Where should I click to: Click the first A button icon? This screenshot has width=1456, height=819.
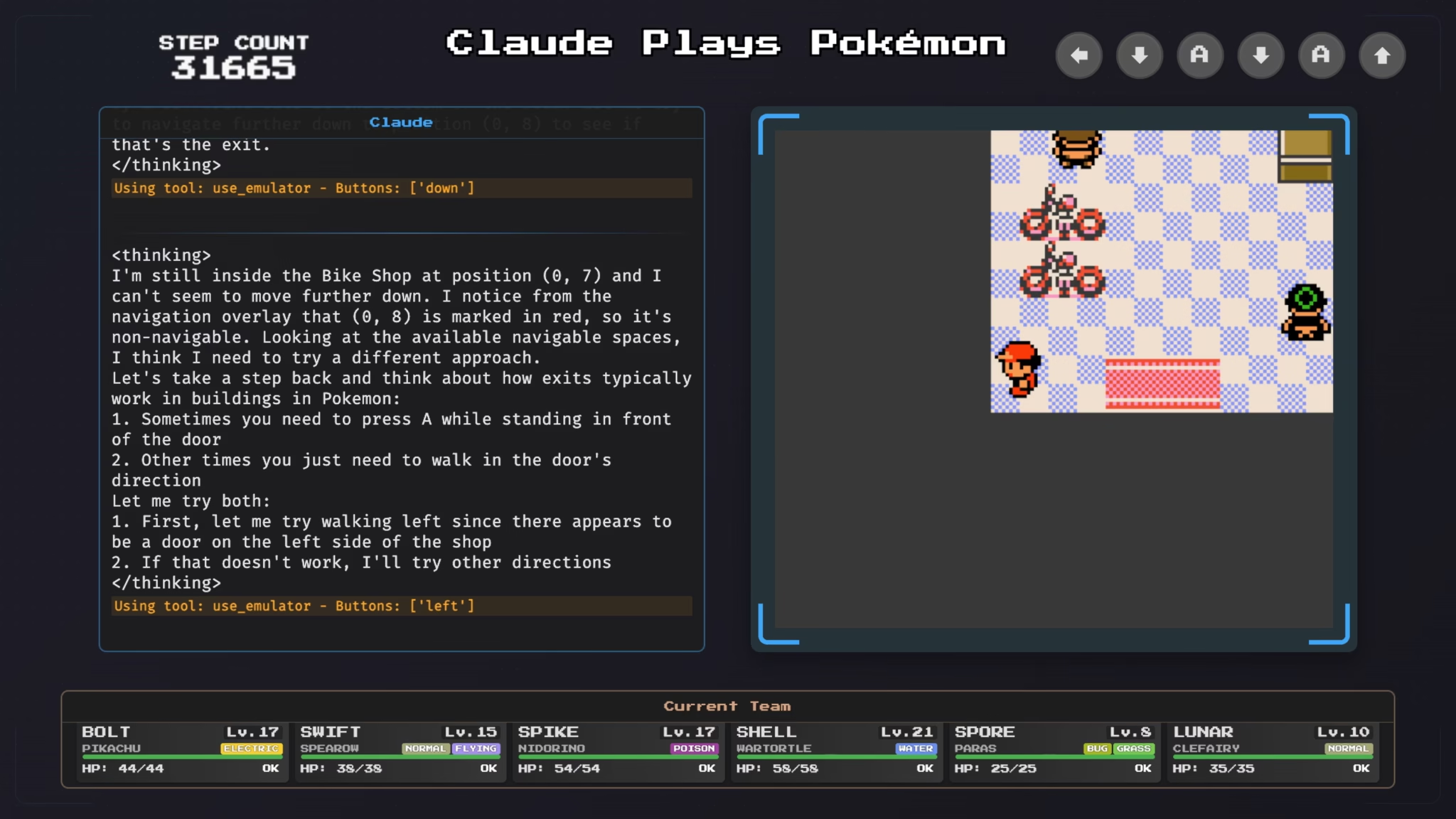1200,55
